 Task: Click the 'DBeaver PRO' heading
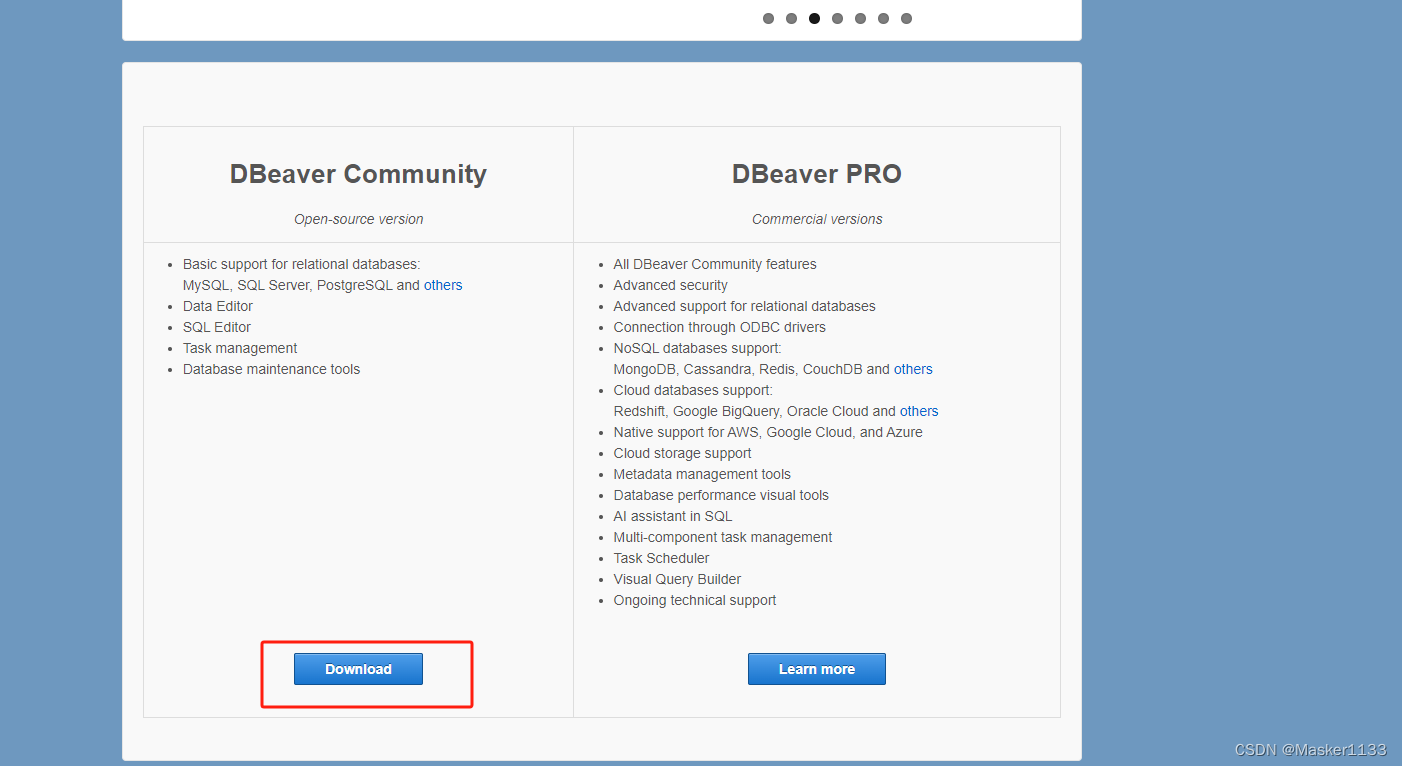pos(817,174)
